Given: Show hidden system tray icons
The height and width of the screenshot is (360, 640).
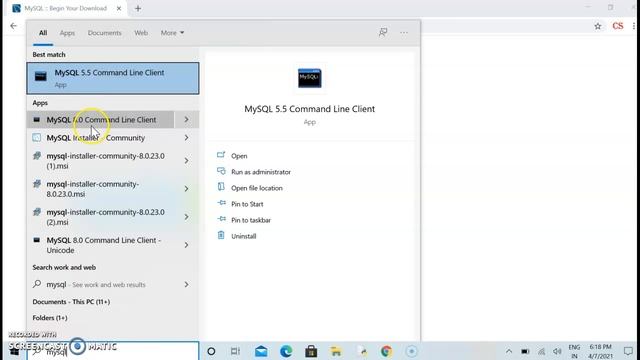Looking at the screenshot, I should pyautogui.click(x=509, y=351).
